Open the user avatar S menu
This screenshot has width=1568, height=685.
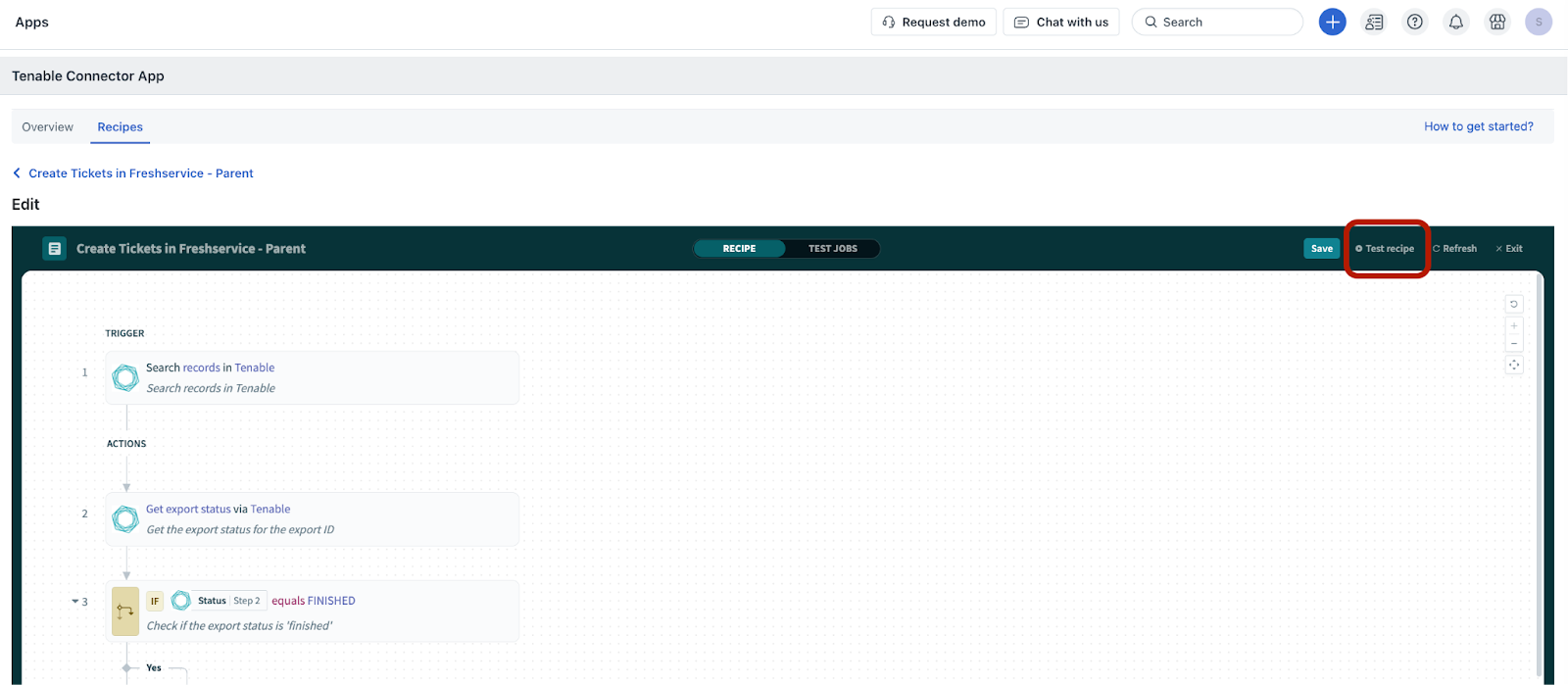coord(1539,22)
